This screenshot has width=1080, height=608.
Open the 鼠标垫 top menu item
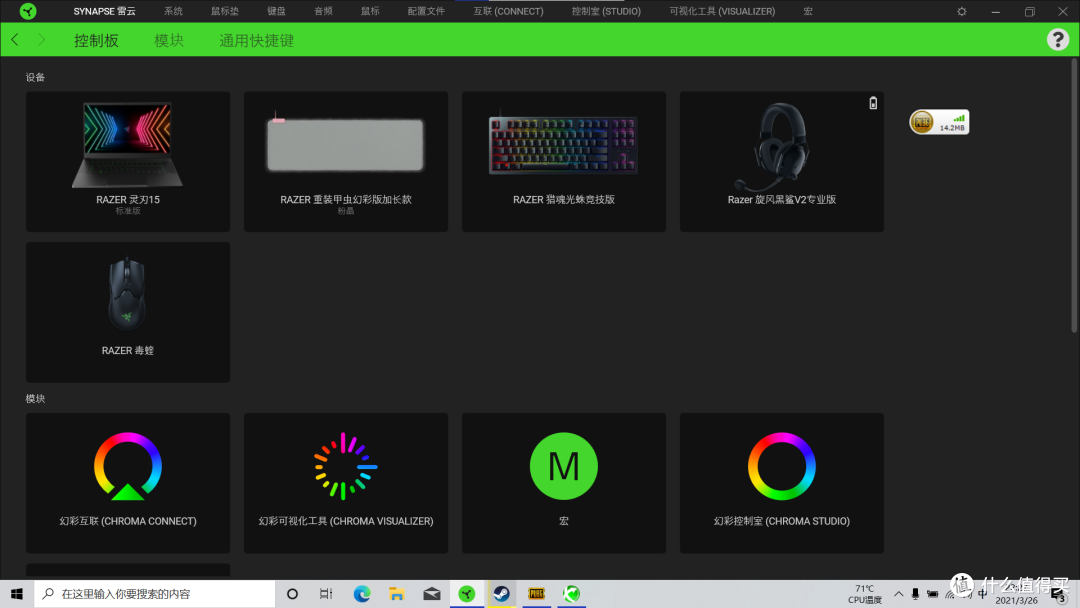click(225, 11)
